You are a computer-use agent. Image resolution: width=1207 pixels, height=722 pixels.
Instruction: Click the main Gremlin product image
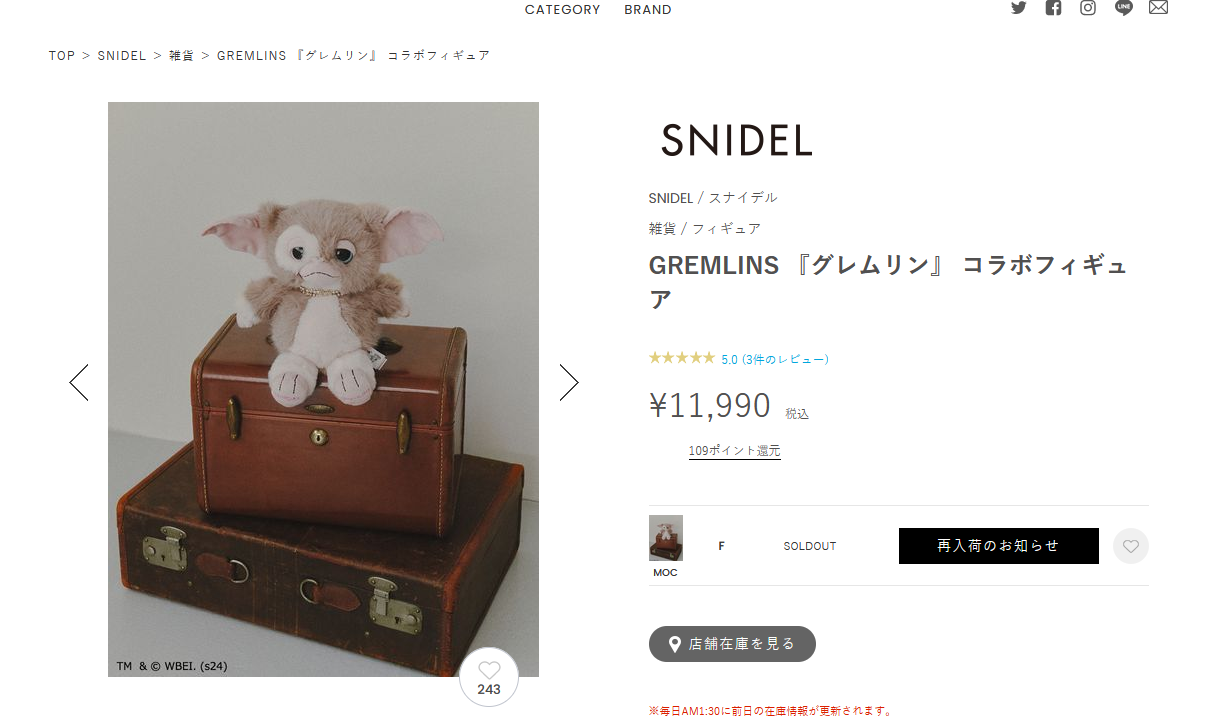click(x=323, y=389)
